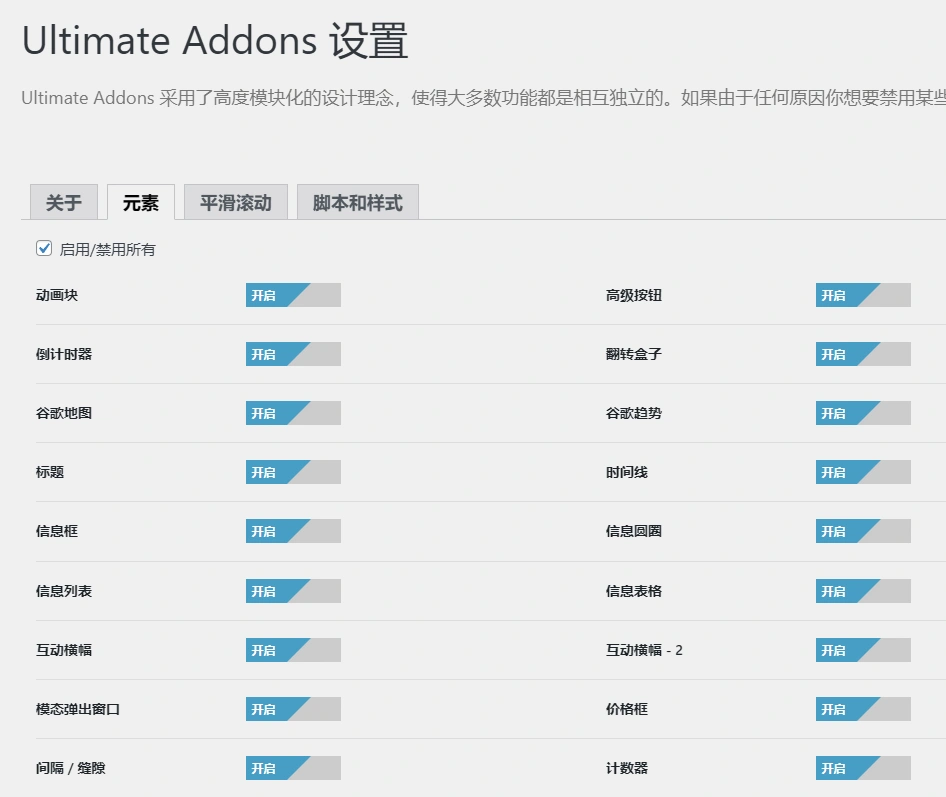Switch to the 元素 tab
Image resolution: width=946 pixels, height=797 pixels.
(x=140, y=202)
